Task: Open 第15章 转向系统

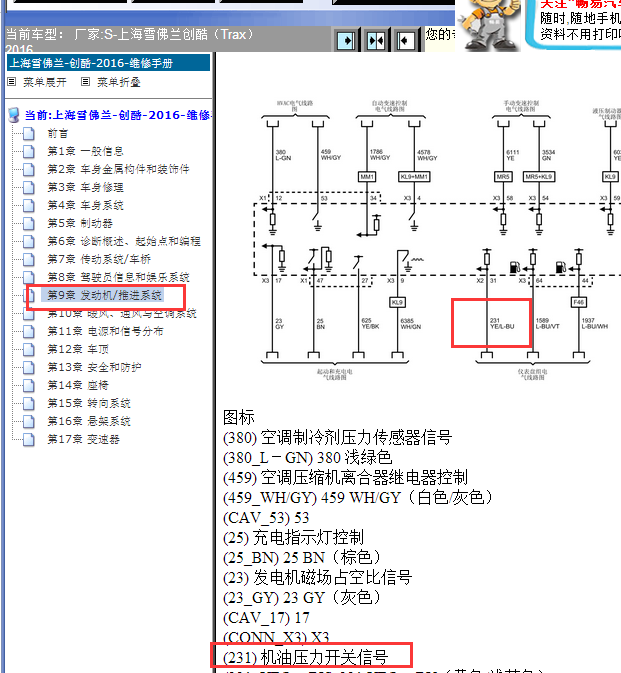Action: pos(89,403)
